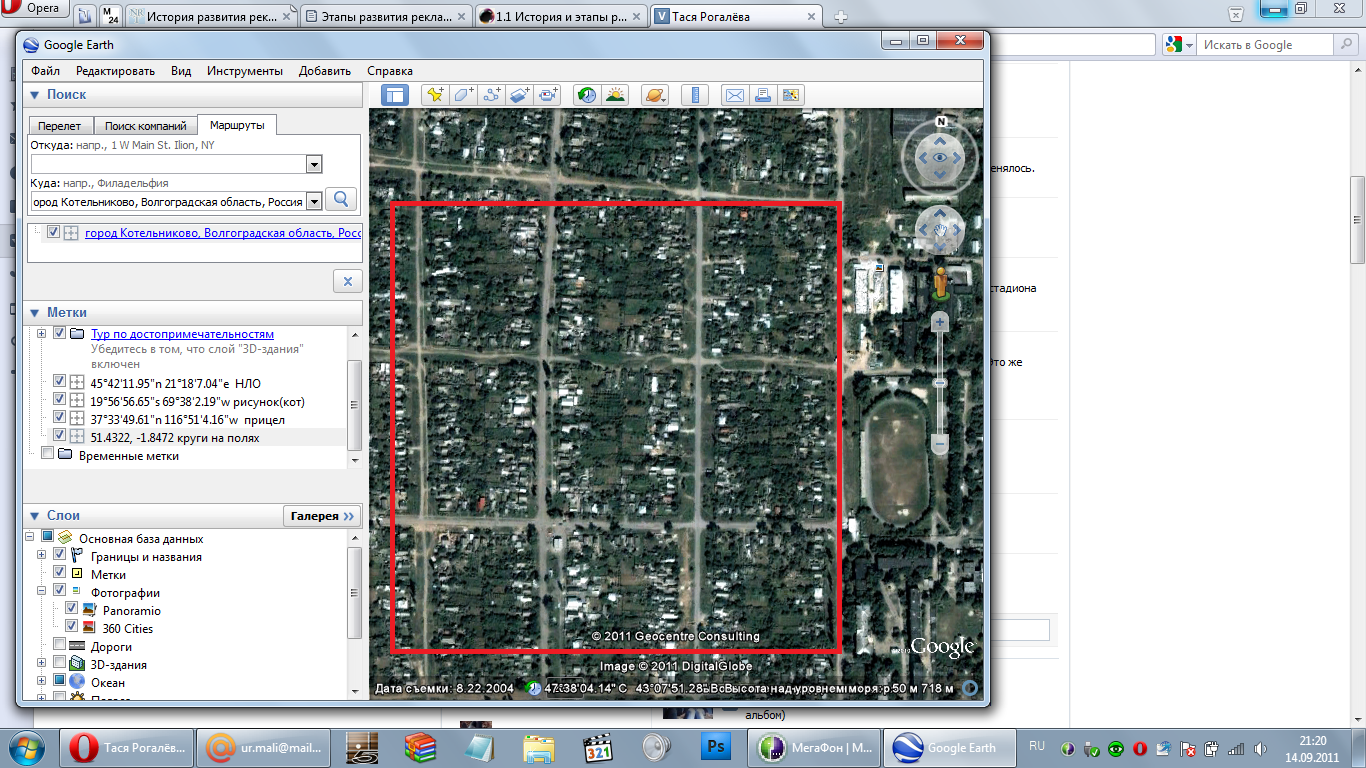This screenshot has height=768, width=1366.
Task: Open the Котельниково search result link
Action: click(223, 232)
